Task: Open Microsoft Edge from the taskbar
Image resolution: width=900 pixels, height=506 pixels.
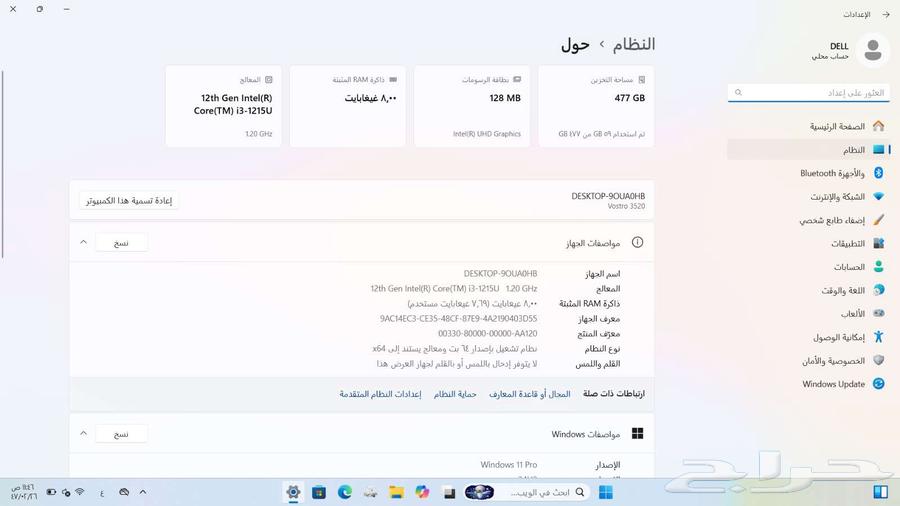Action: click(x=344, y=492)
